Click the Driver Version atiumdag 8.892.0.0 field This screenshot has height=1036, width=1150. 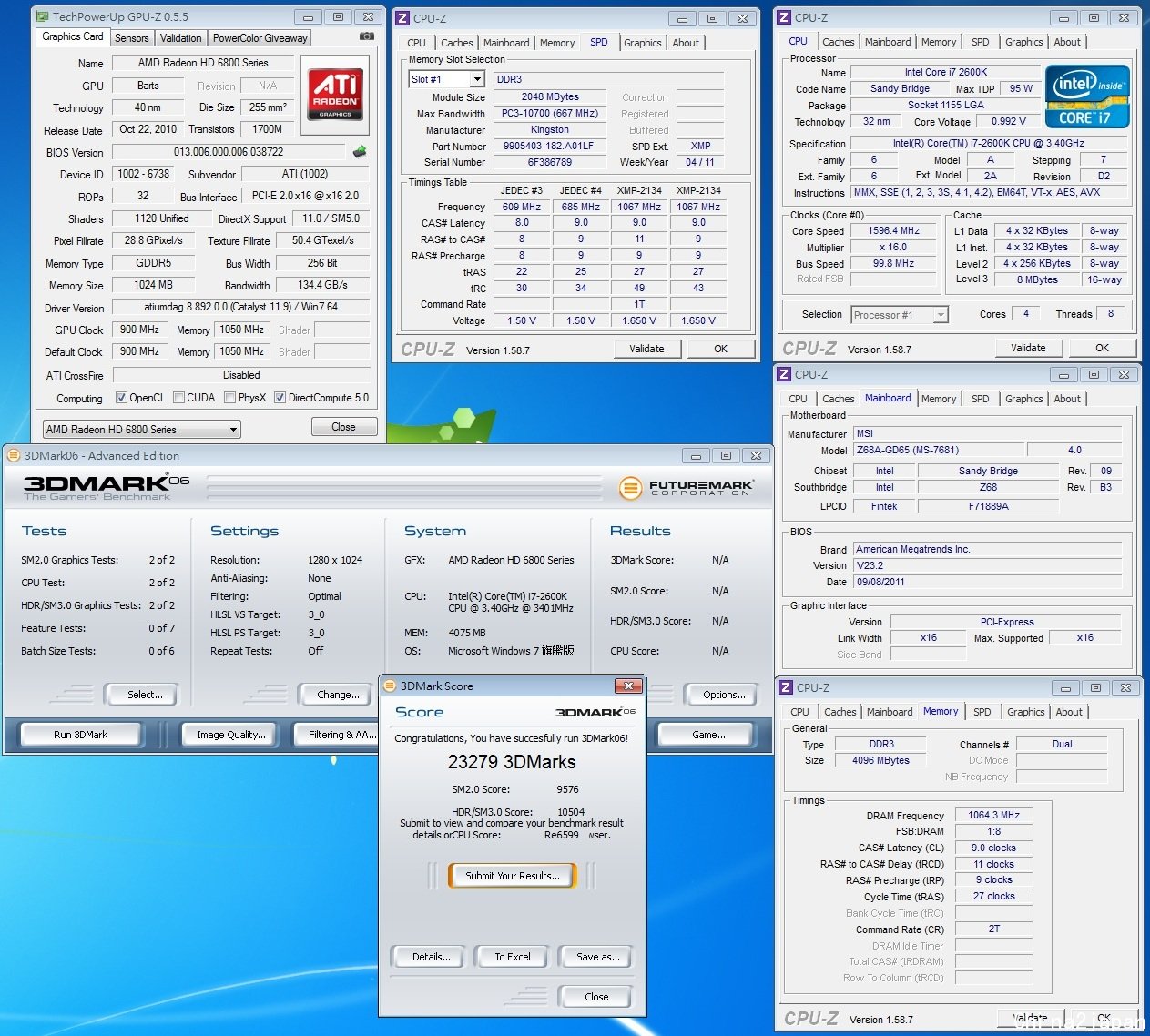[241, 308]
